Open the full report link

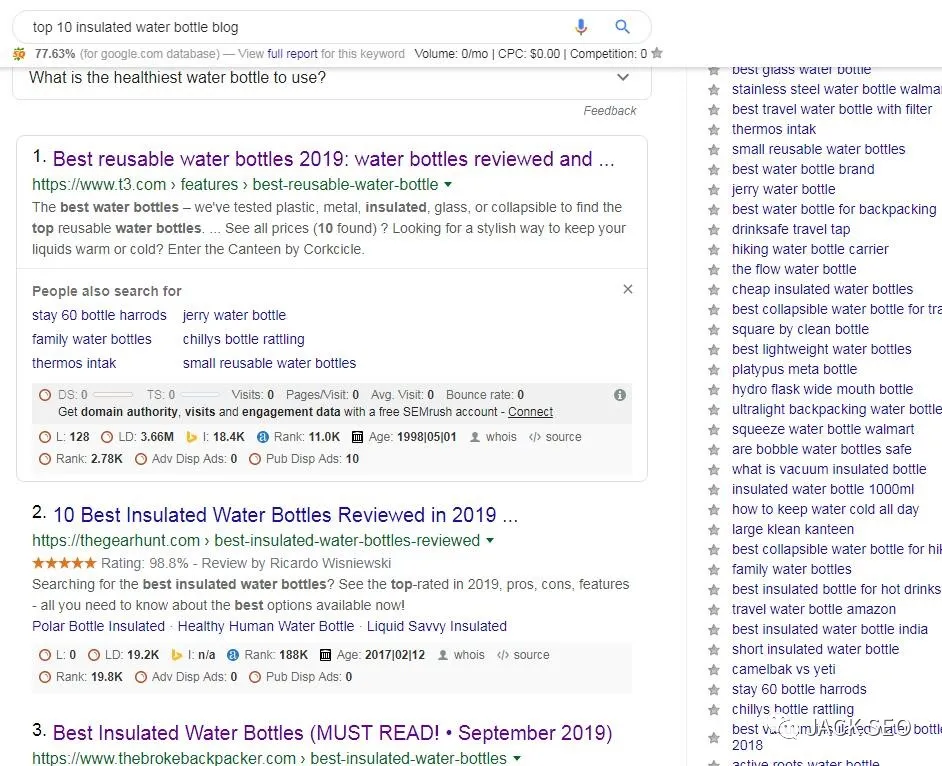[292, 54]
